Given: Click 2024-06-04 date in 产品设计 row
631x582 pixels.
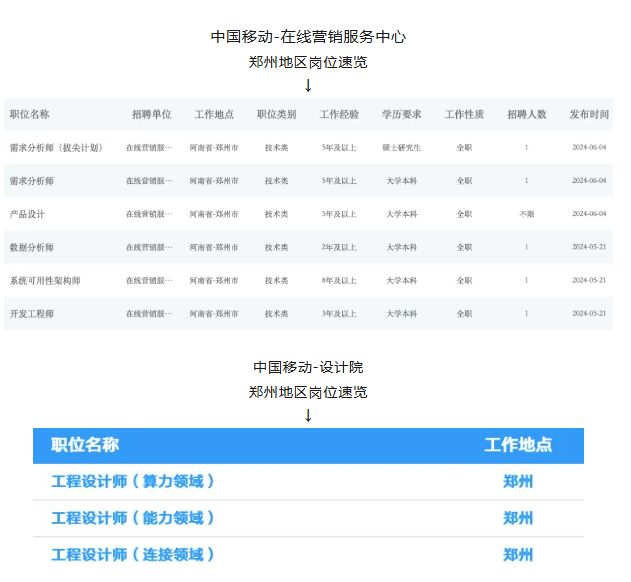Looking at the screenshot, I should click(x=589, y=214).
